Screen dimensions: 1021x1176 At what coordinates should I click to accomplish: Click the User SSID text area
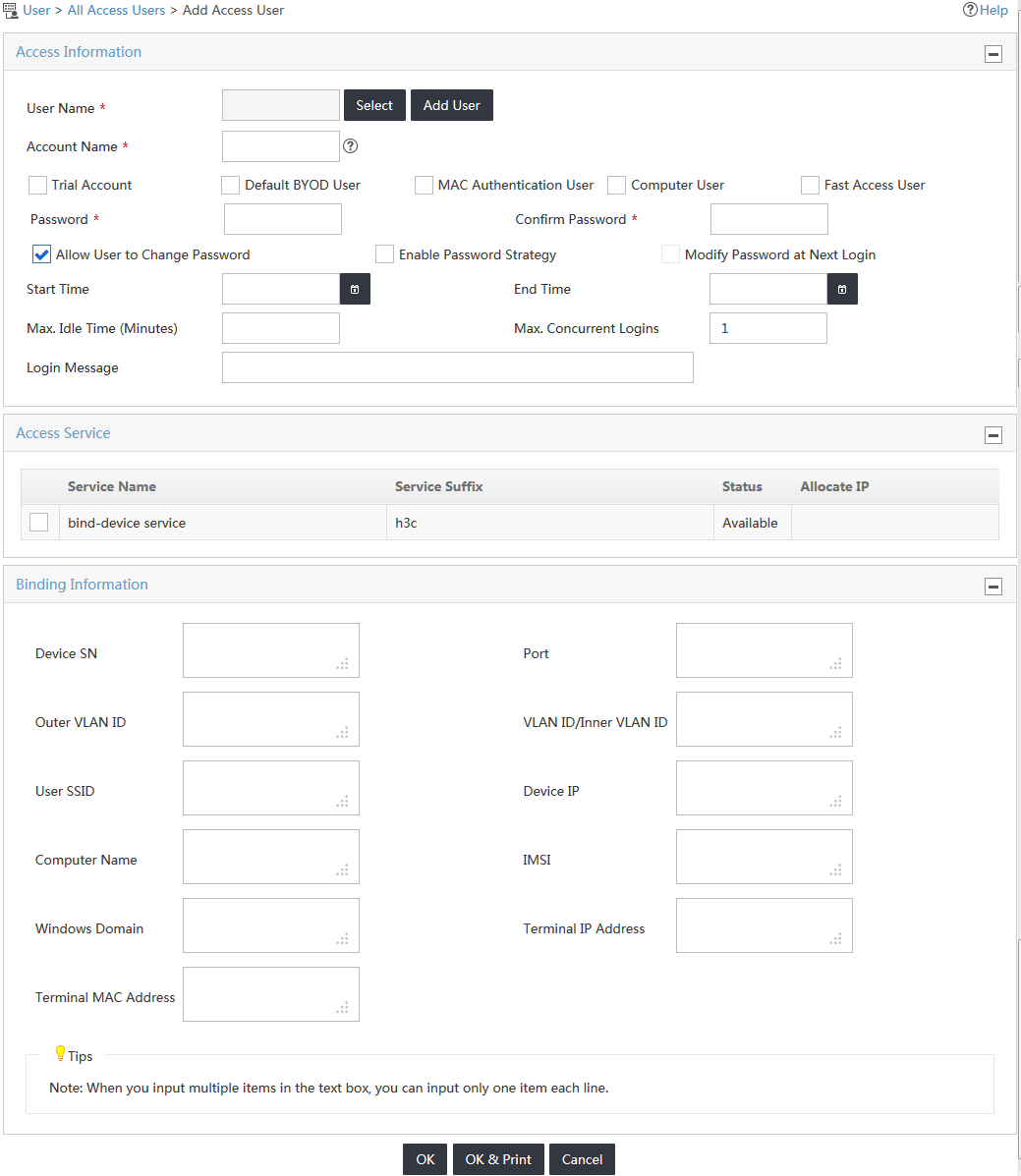271,788
